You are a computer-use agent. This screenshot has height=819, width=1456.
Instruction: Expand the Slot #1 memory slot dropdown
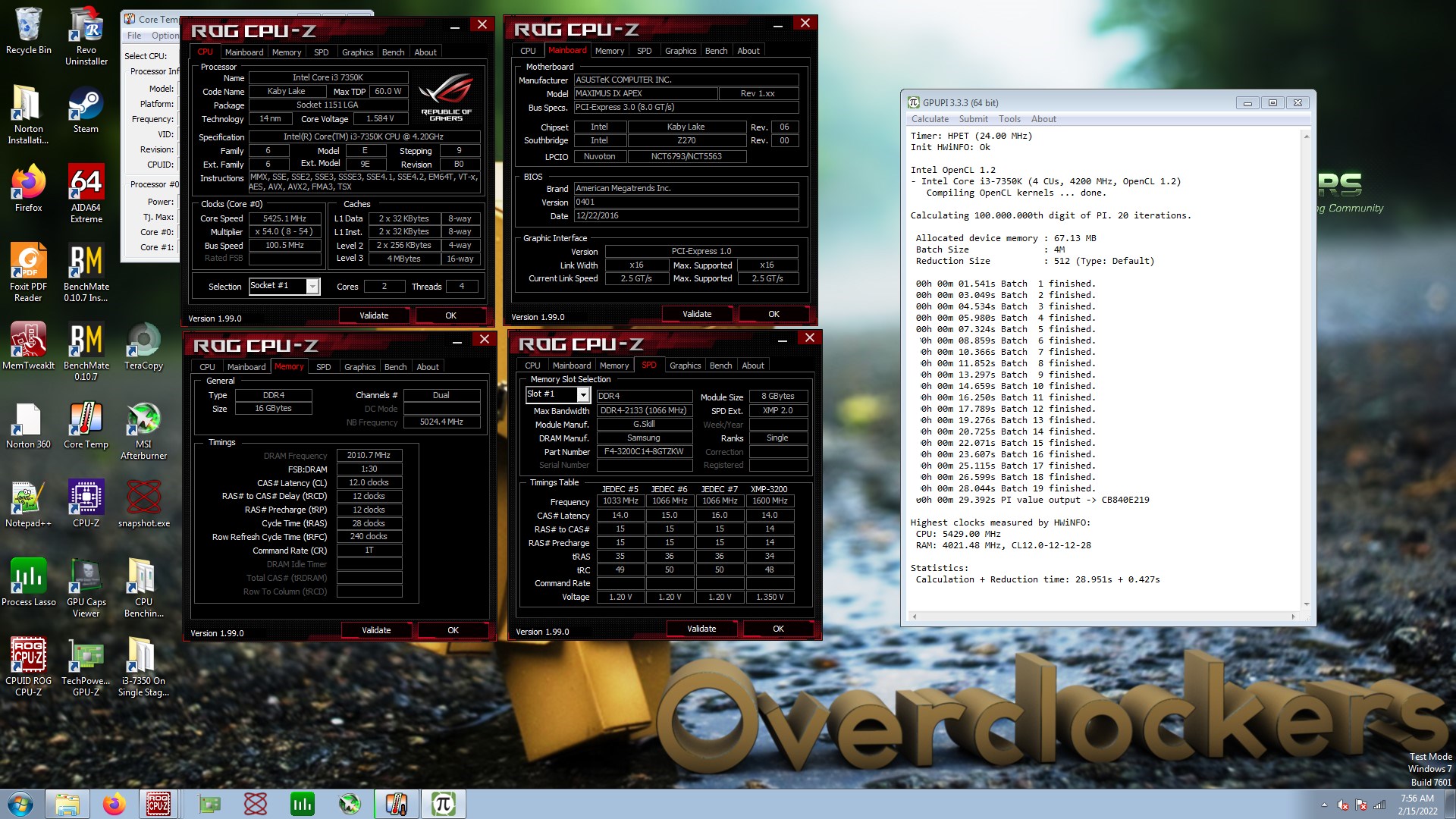tap(582, 394)
